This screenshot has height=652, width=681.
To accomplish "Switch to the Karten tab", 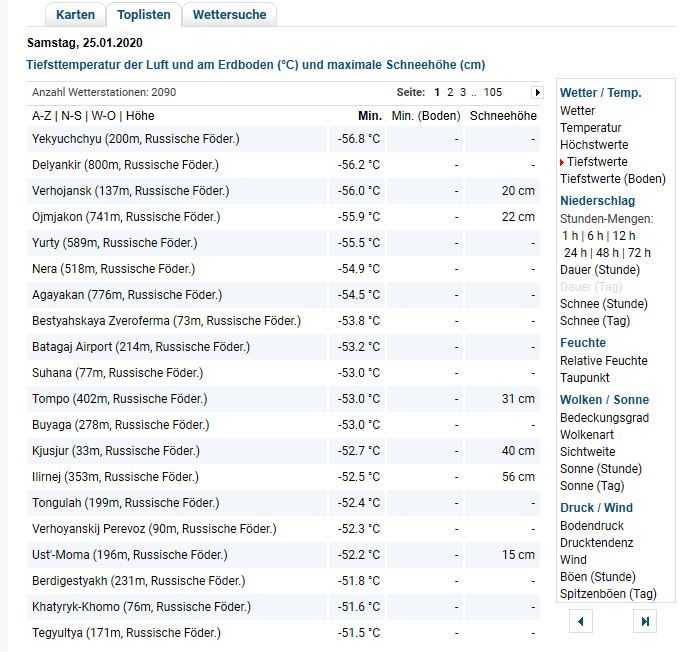I will 76,15.
